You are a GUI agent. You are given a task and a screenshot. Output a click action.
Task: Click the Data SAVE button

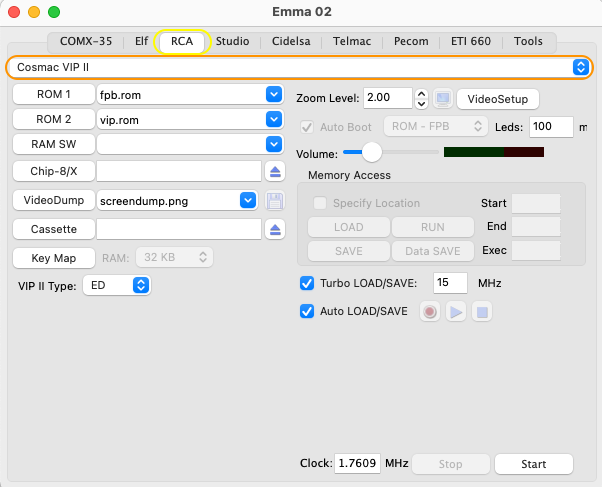[433, 251]
